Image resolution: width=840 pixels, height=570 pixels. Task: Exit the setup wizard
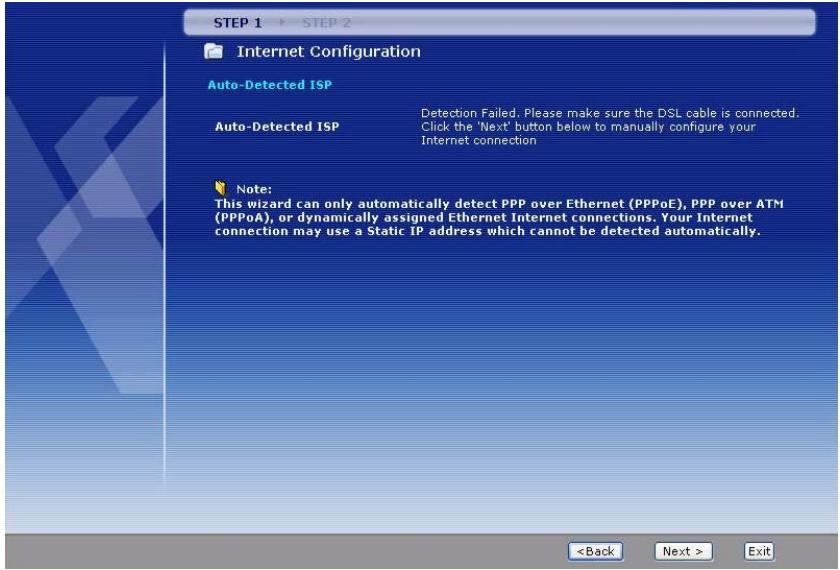coord(760,549)
